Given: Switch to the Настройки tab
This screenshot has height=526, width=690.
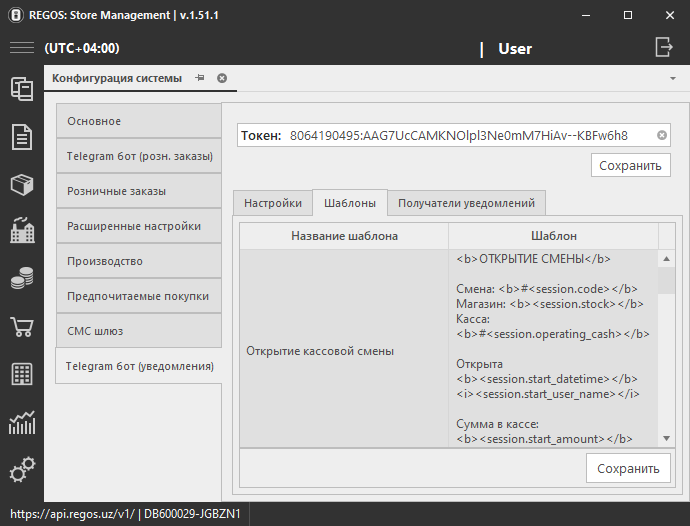Looking at the screenshot, I should [273, 203].
